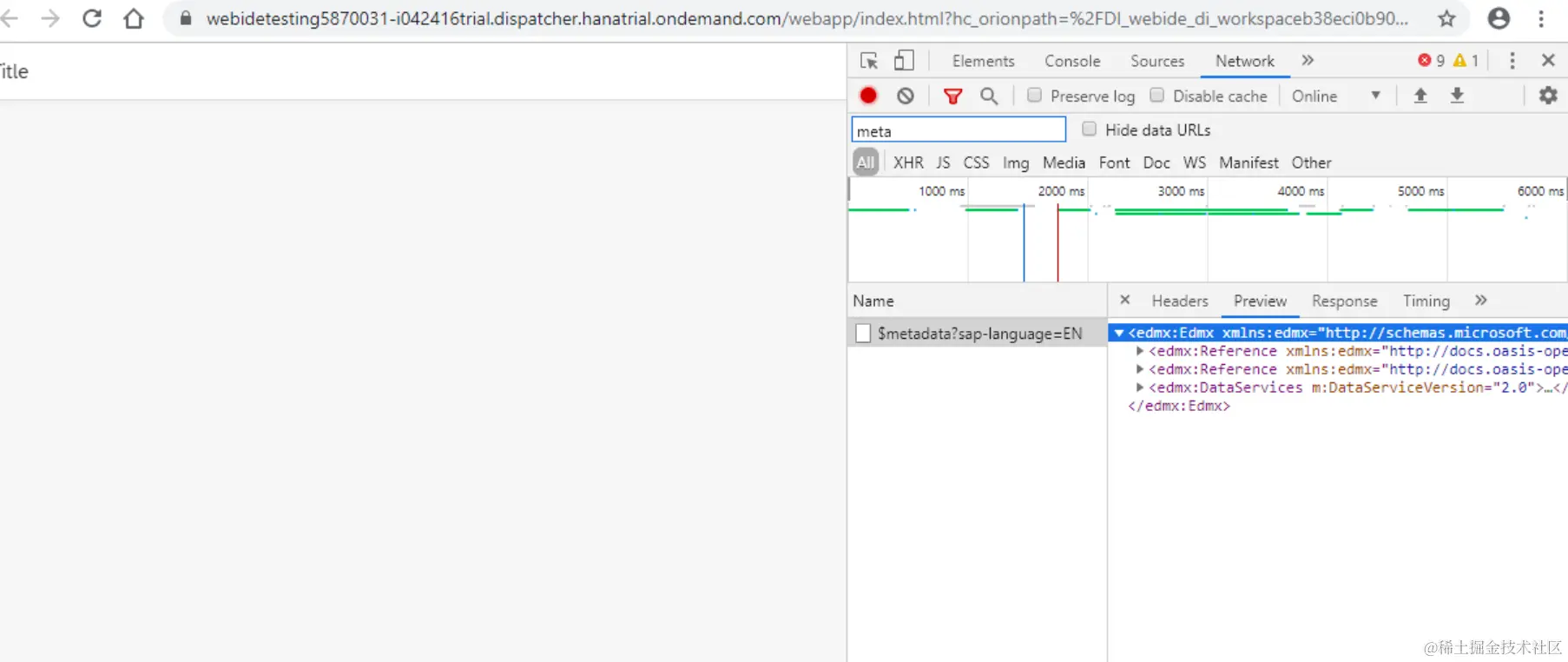Show more DevTools tabs via chevrons
Viewport: 1568px width, 662px height.
pyautogui.click(x=1308, y=60)
